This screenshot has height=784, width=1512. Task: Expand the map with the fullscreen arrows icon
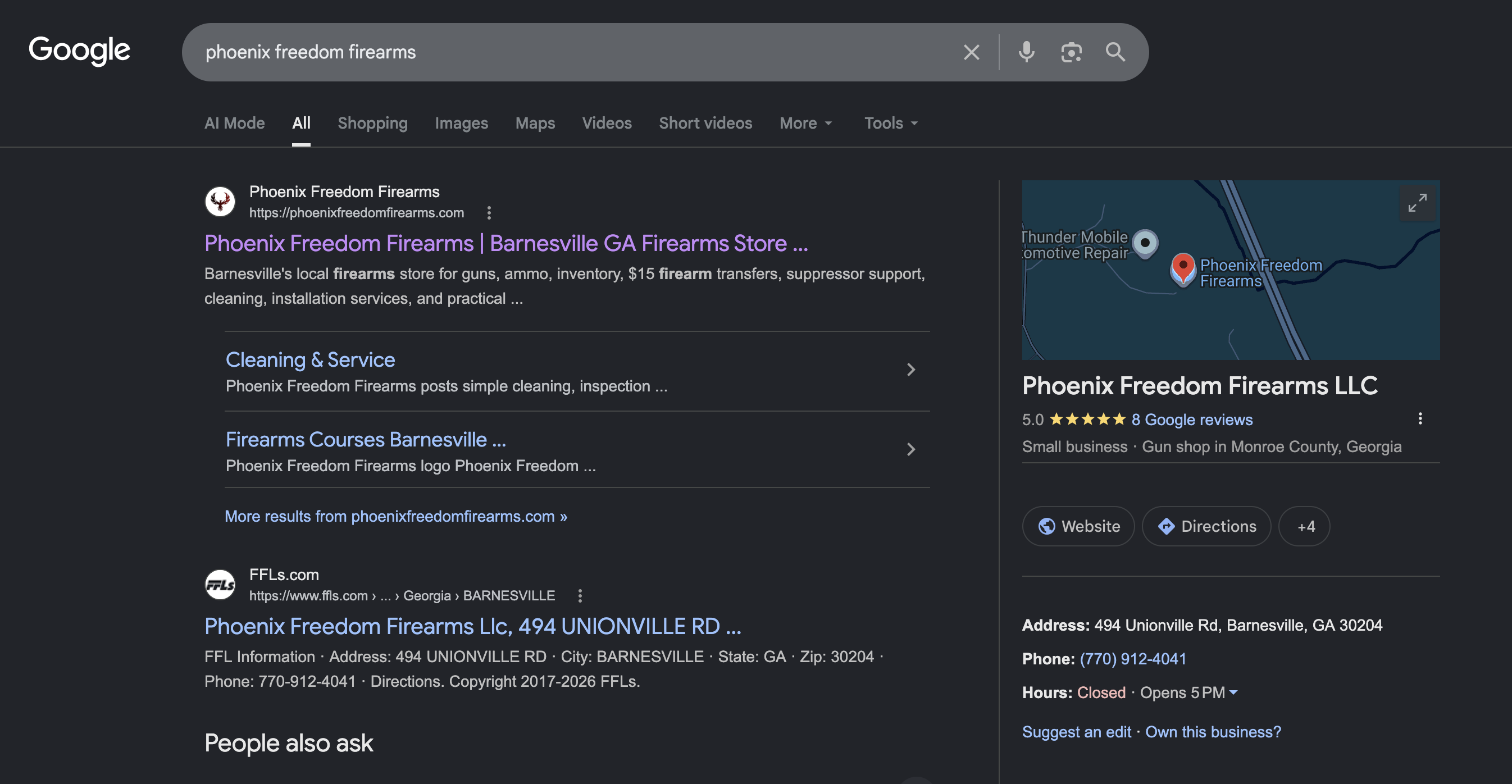(x=1418, y=202)
